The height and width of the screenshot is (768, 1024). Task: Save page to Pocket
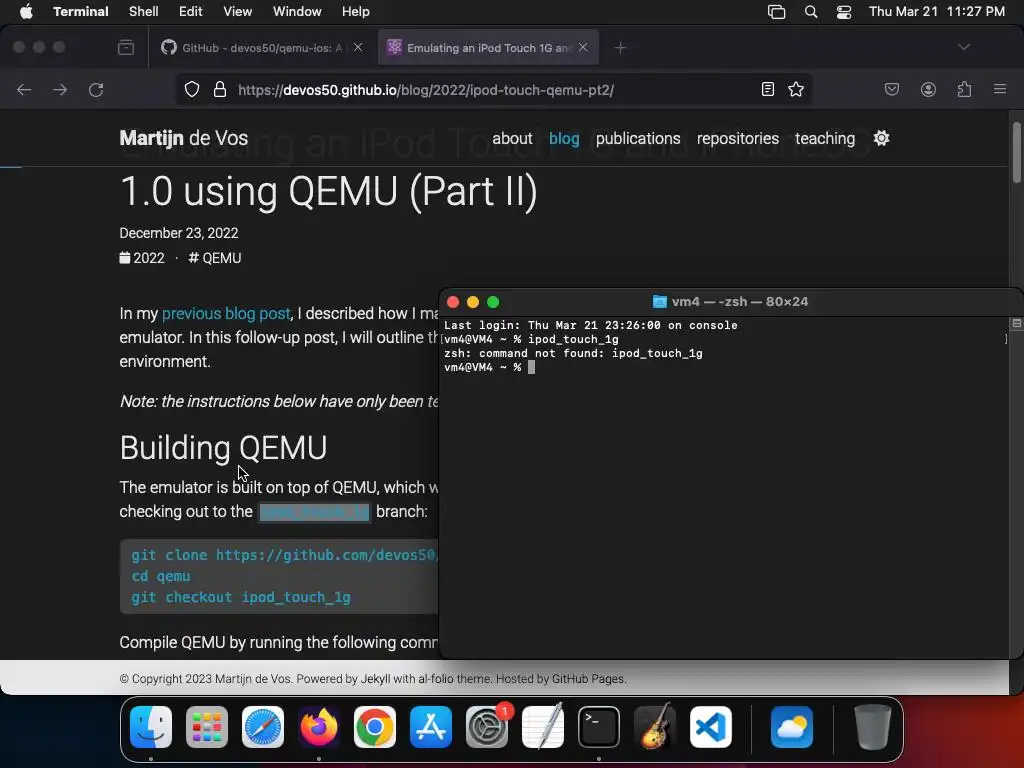click(x=891, y=89)
